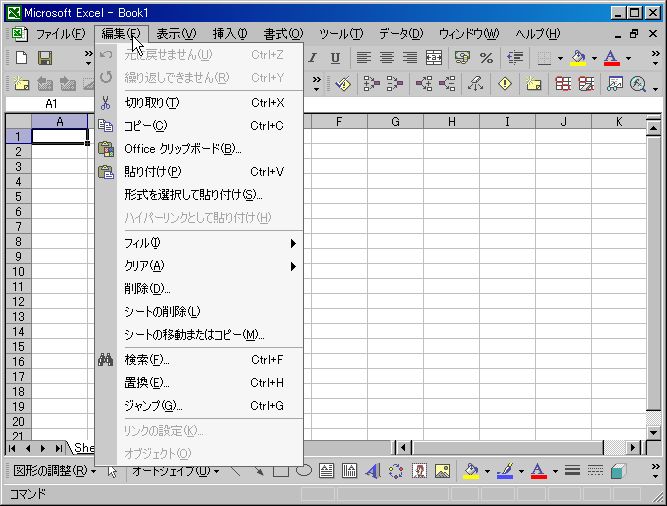Click the Evaluate Formula icon
667x506 pixels.
tap(638, 84)
